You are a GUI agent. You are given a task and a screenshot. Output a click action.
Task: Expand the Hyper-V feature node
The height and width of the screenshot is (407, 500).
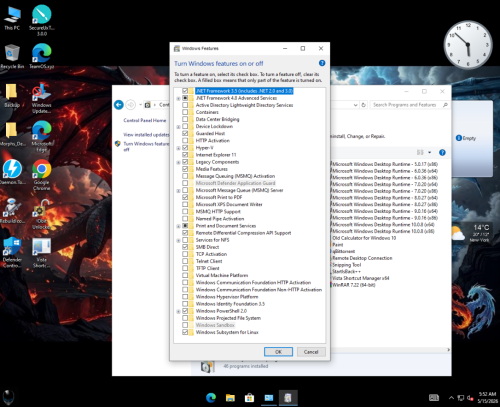(x=178, y=148)
